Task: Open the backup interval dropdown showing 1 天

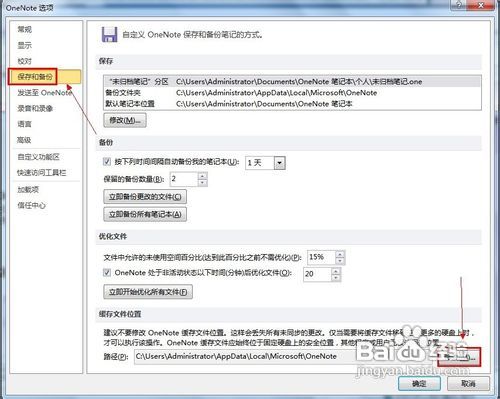Action: (279, 163)
